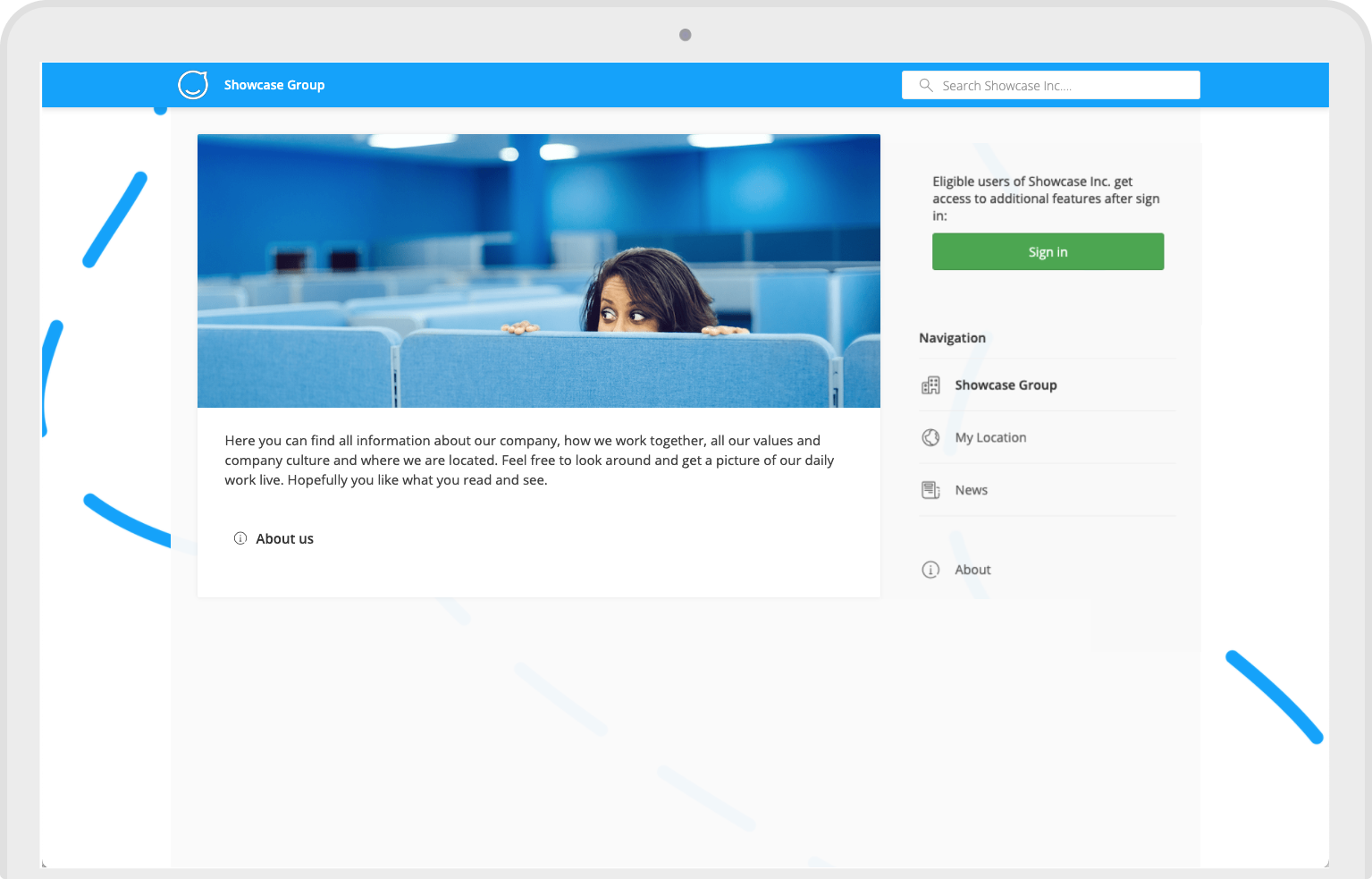The image size is (1372, 879).
Task: Select the Navigation heading text
Action: [x=952, y=338]
